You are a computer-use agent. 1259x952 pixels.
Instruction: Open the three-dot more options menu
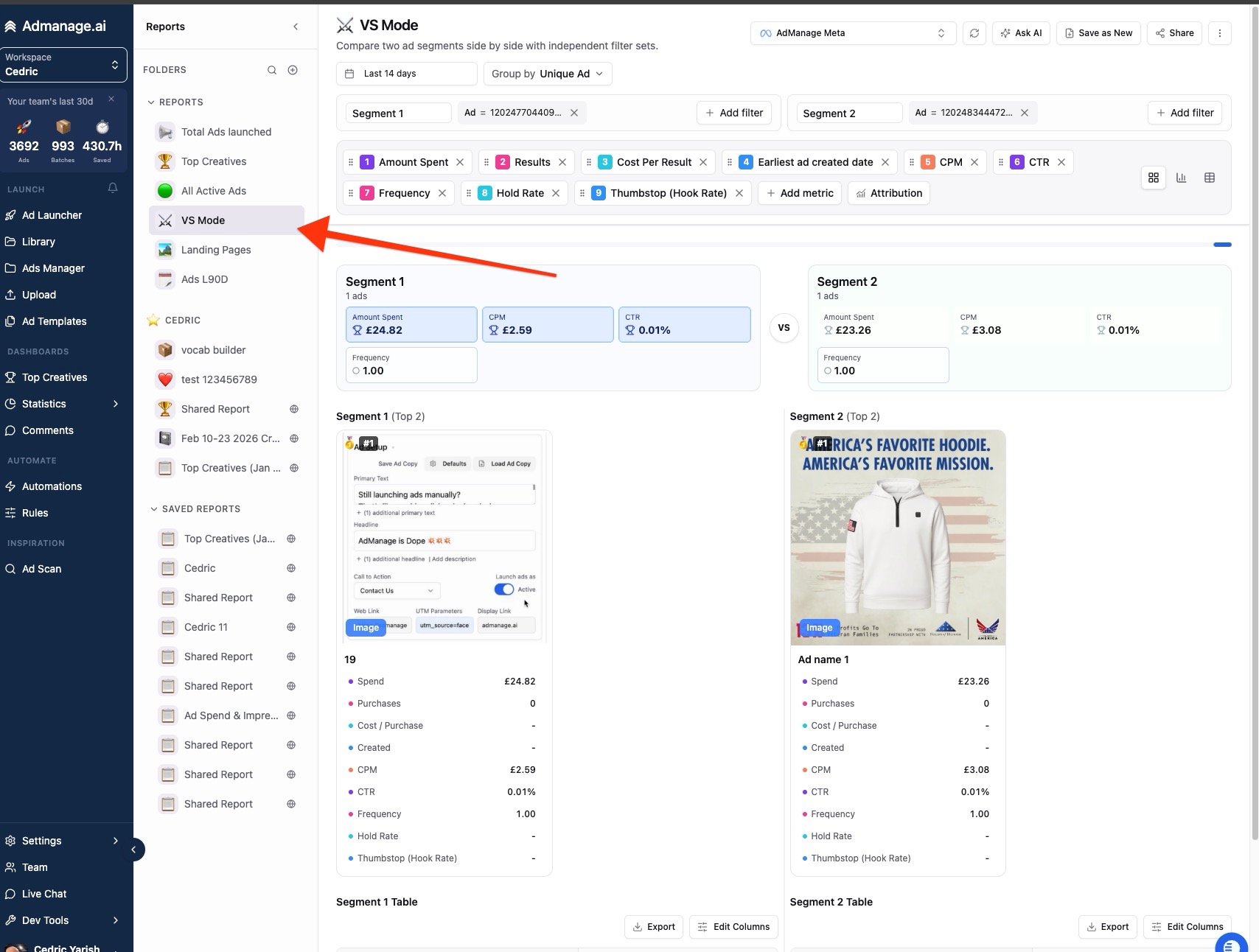pos(1220,33)
